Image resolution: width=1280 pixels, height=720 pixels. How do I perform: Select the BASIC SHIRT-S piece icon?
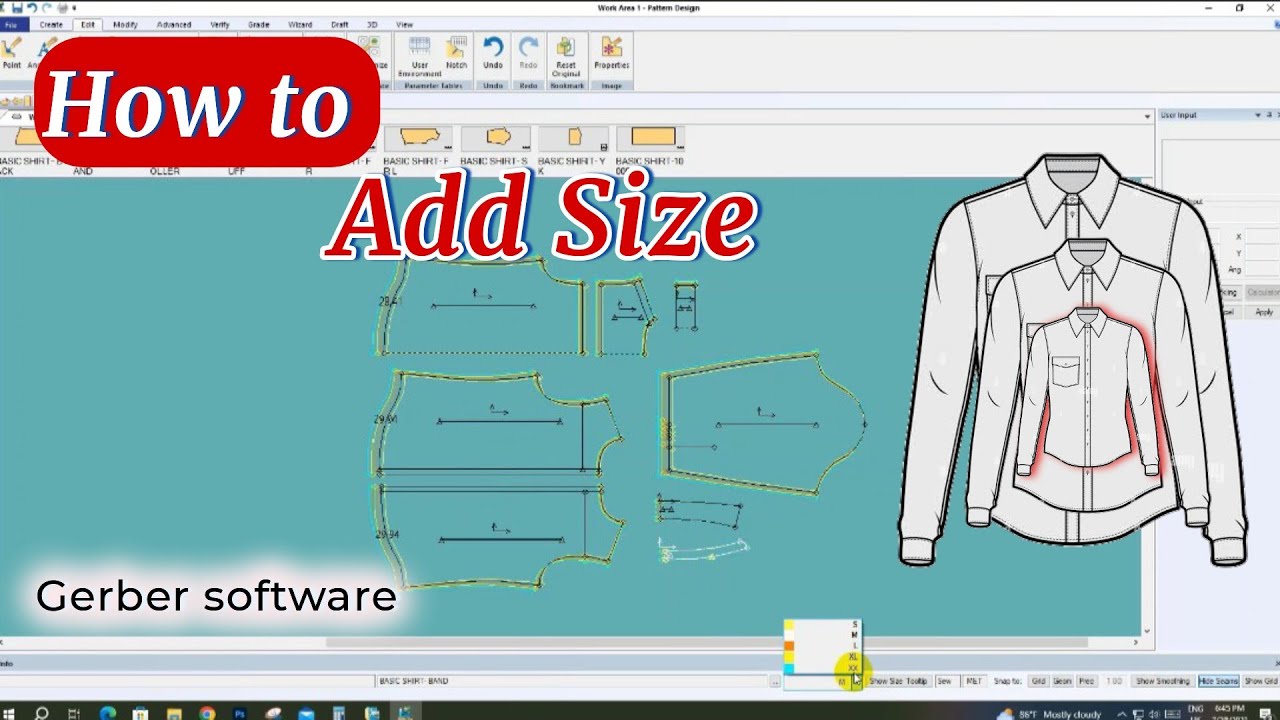point(497,138)
